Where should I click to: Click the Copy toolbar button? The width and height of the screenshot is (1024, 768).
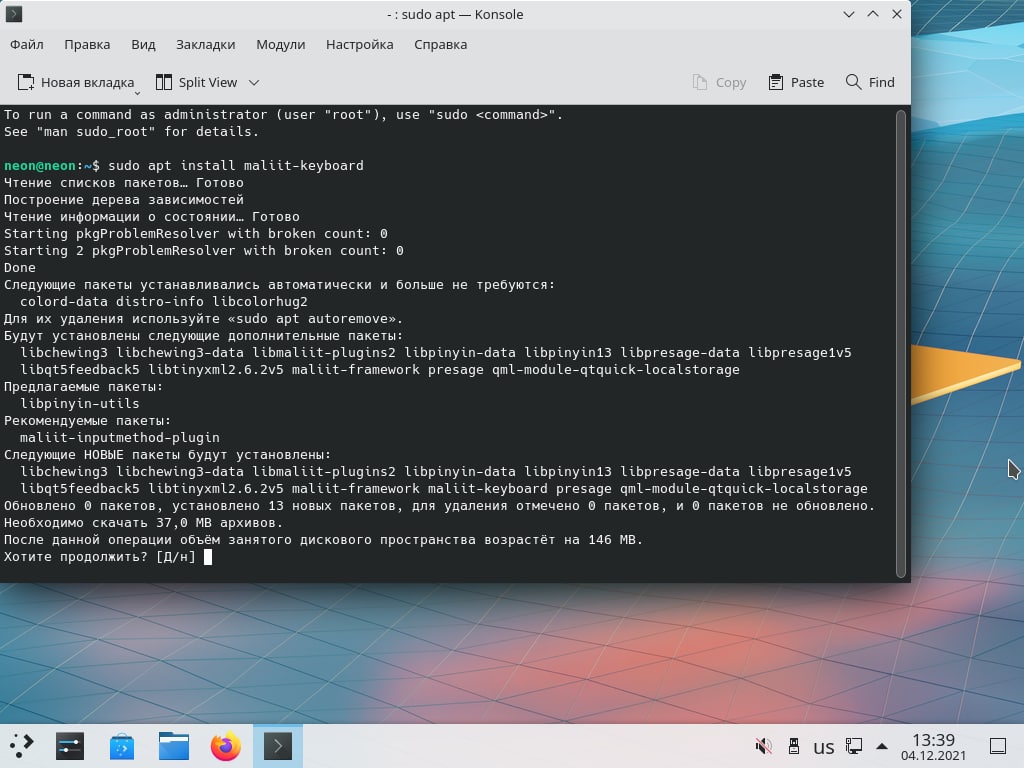(719, 82)
